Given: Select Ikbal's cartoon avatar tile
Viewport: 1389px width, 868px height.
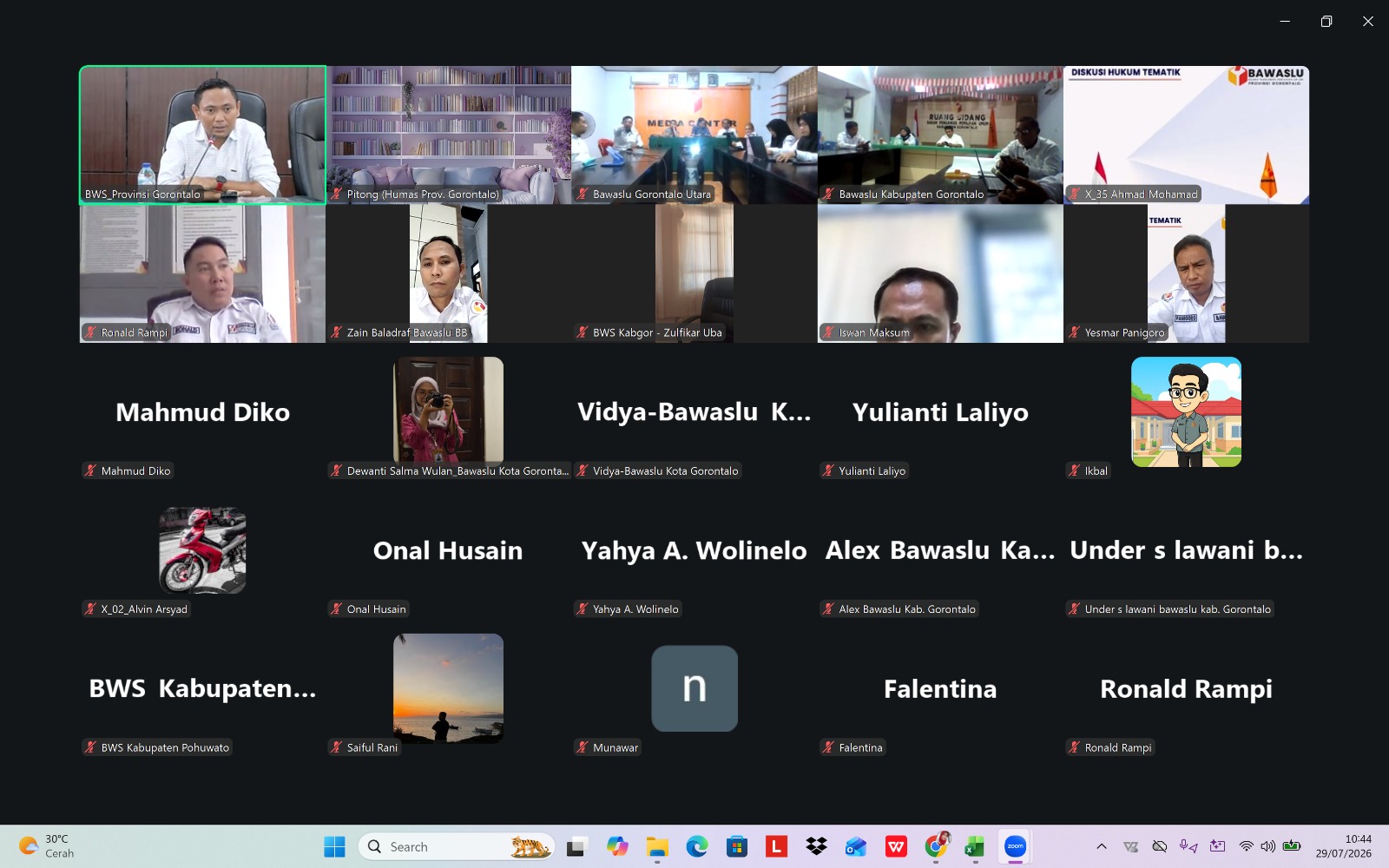Looking at the screenshot, I should (x=1186, y=411).
